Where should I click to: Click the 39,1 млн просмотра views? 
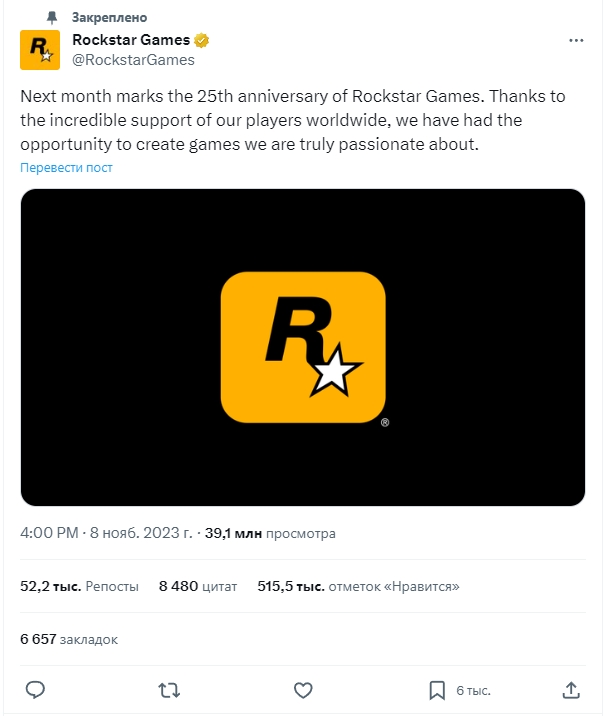pyautogui.click(x=270, y=533)
